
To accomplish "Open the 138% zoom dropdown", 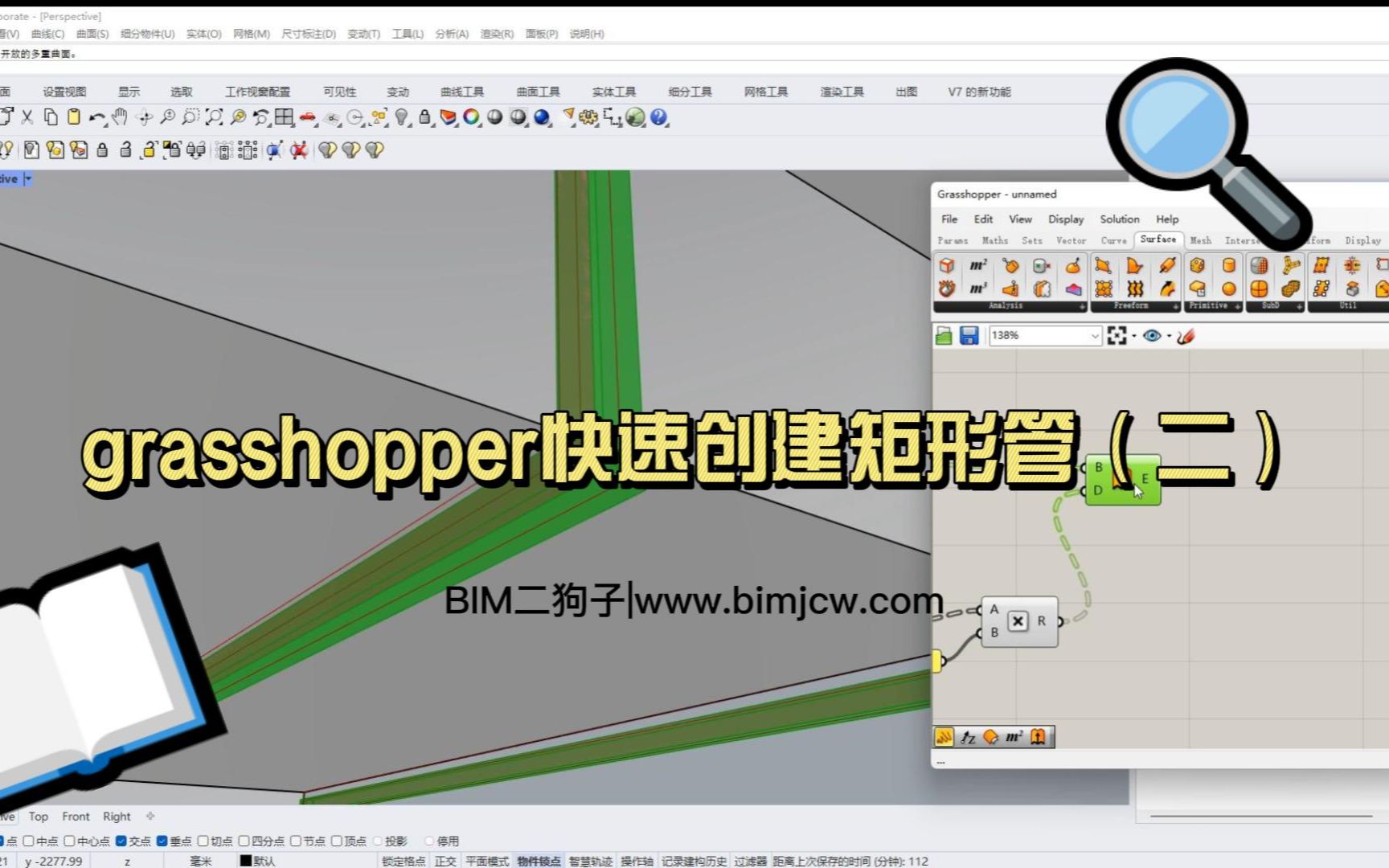I will 1095,336.
